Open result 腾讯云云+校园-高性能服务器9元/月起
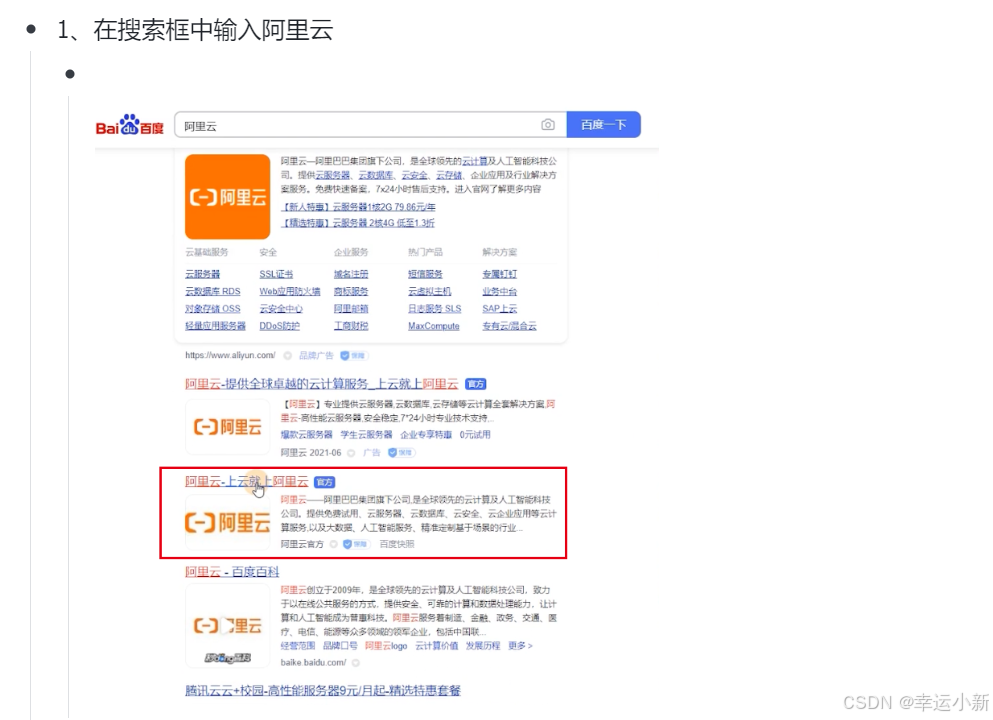Viewport: 993px width, 720px height. [x=323, y=690]
